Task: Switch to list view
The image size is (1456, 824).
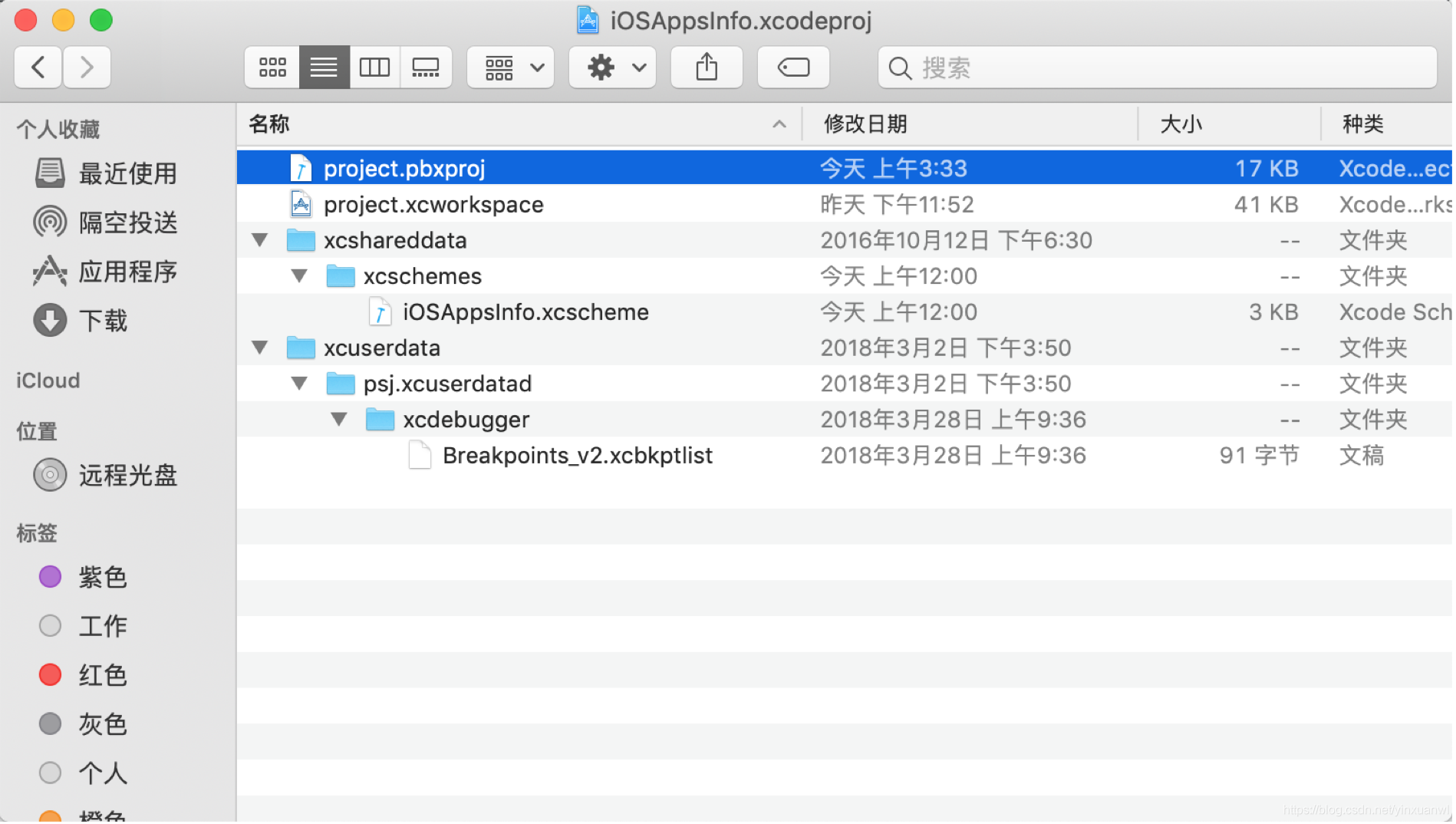Action: (324, 68)
